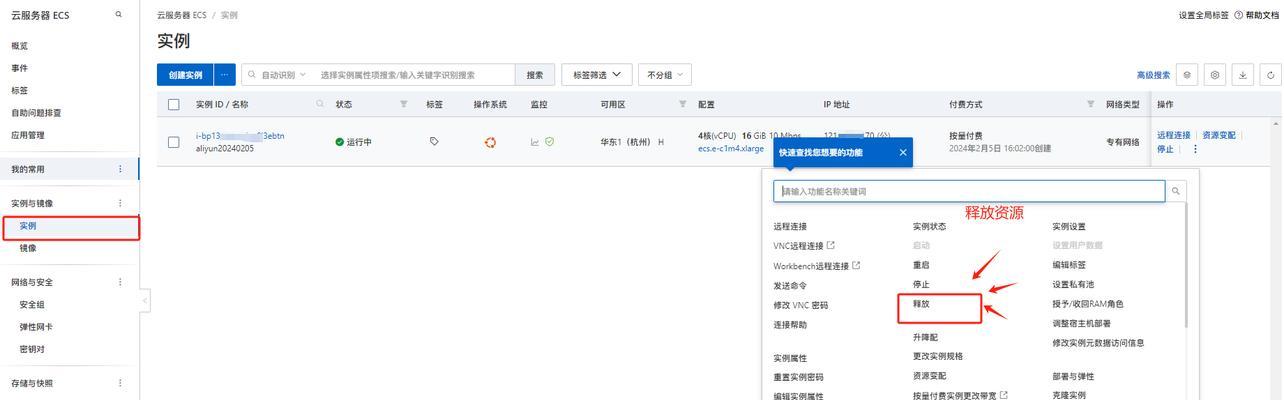Open the 存储与快照 section options dots
Viewport: 1284px width, 400px height.
(x=121, y=383)
